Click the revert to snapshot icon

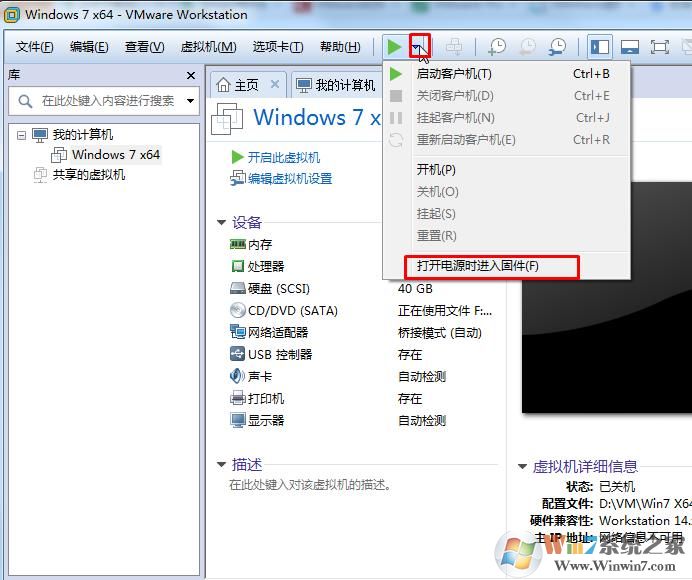(x=527, y=46)
